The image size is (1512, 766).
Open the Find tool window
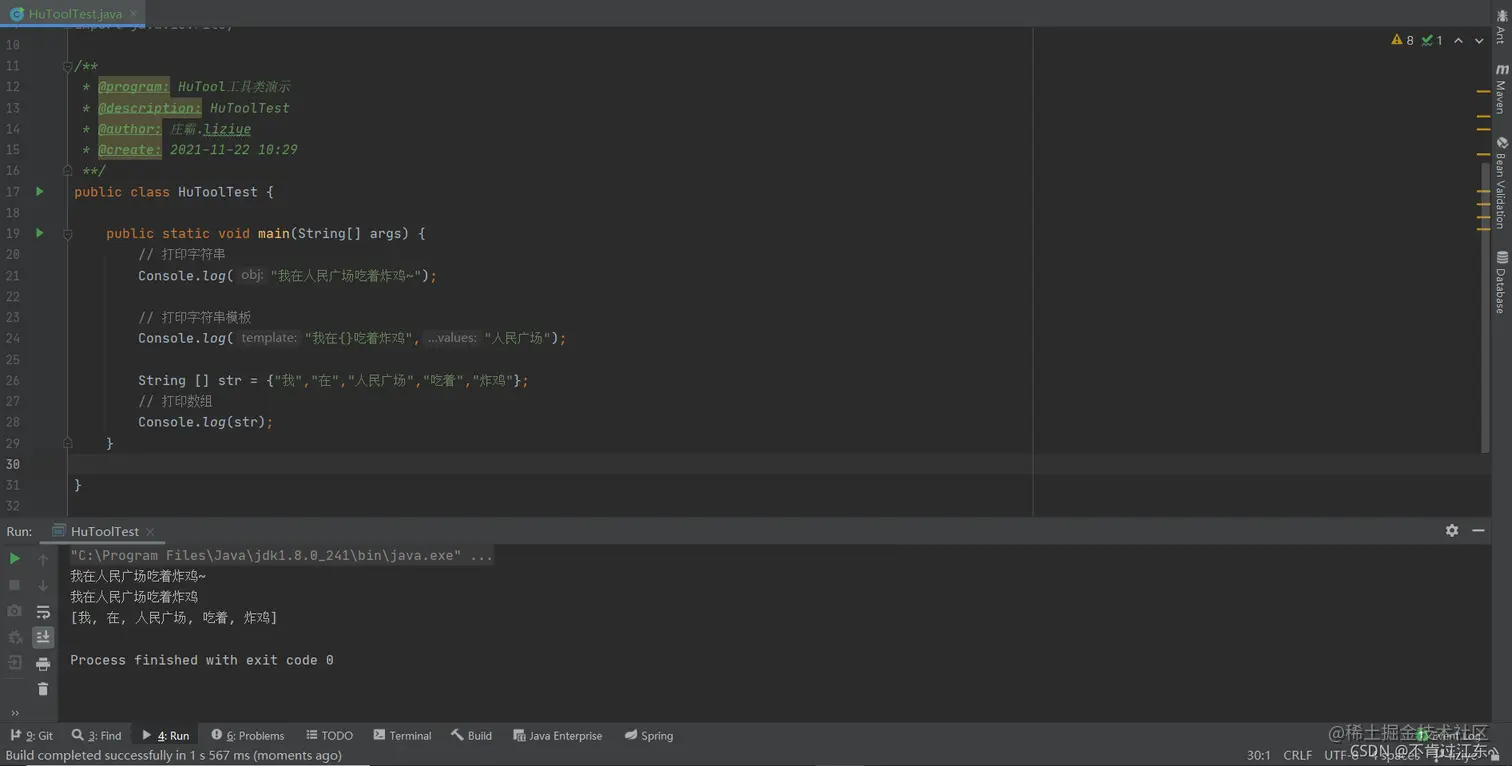click(x=96, y=735)
